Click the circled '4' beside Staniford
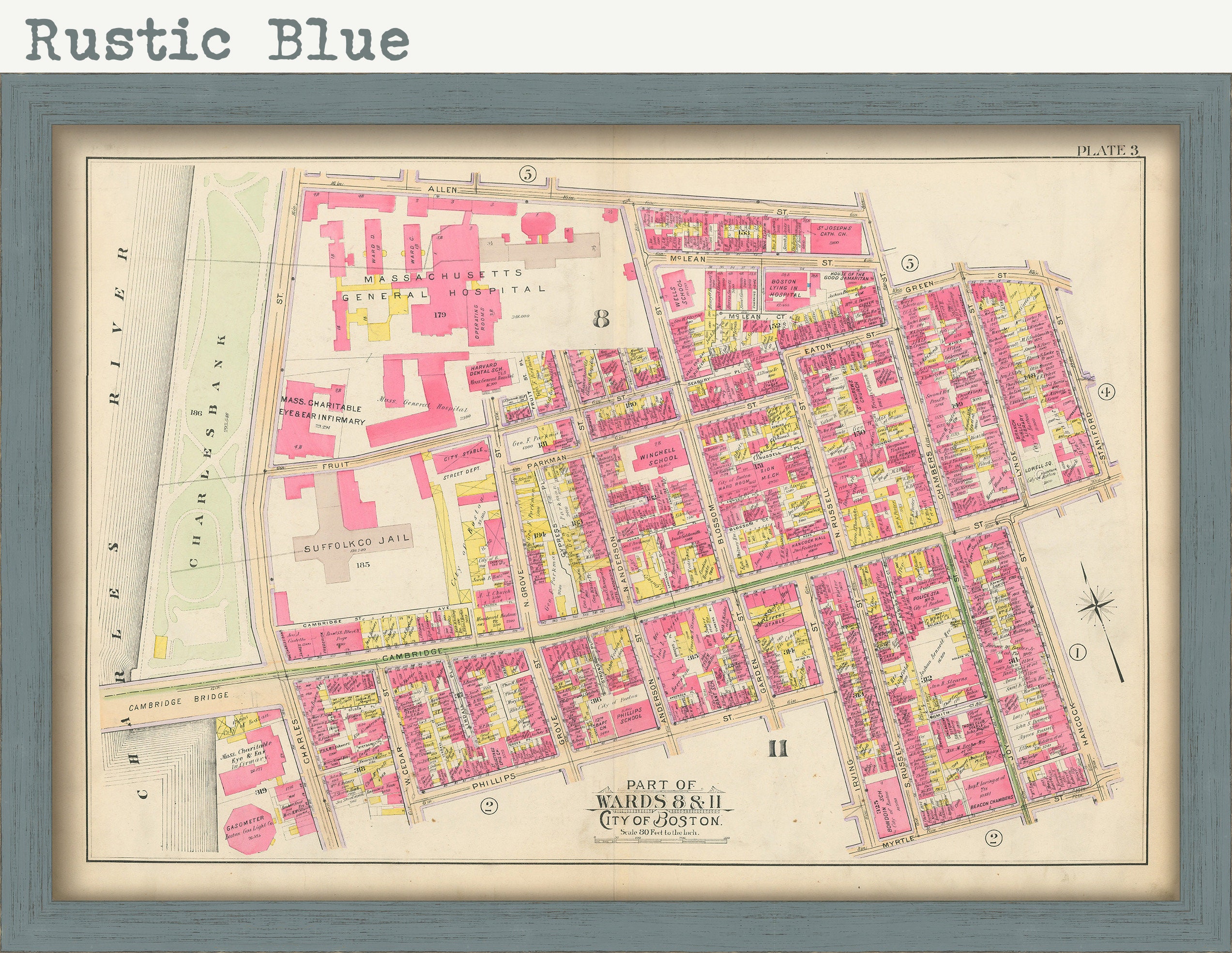 (1106, 393)
